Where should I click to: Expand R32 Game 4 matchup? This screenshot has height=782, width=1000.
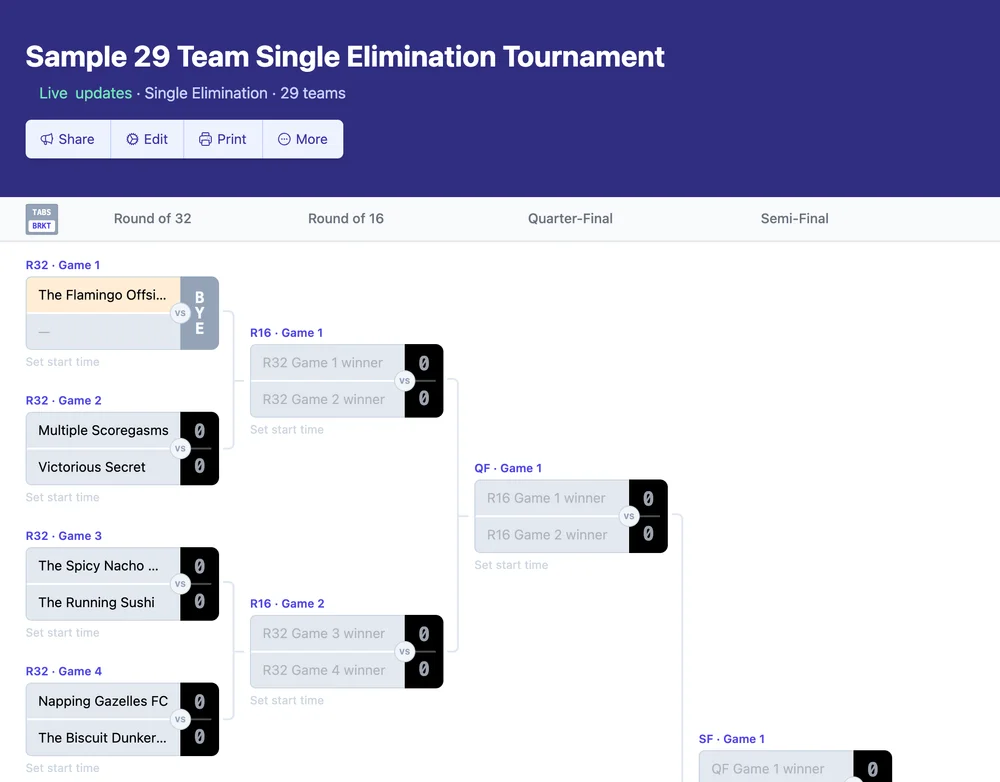pyautogui.click(x=64, y=671)
